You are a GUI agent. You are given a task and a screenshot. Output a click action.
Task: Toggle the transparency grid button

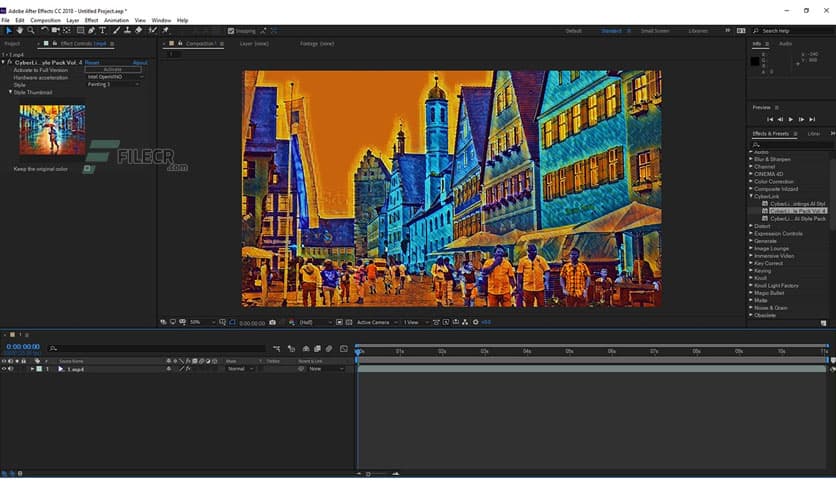349,322
